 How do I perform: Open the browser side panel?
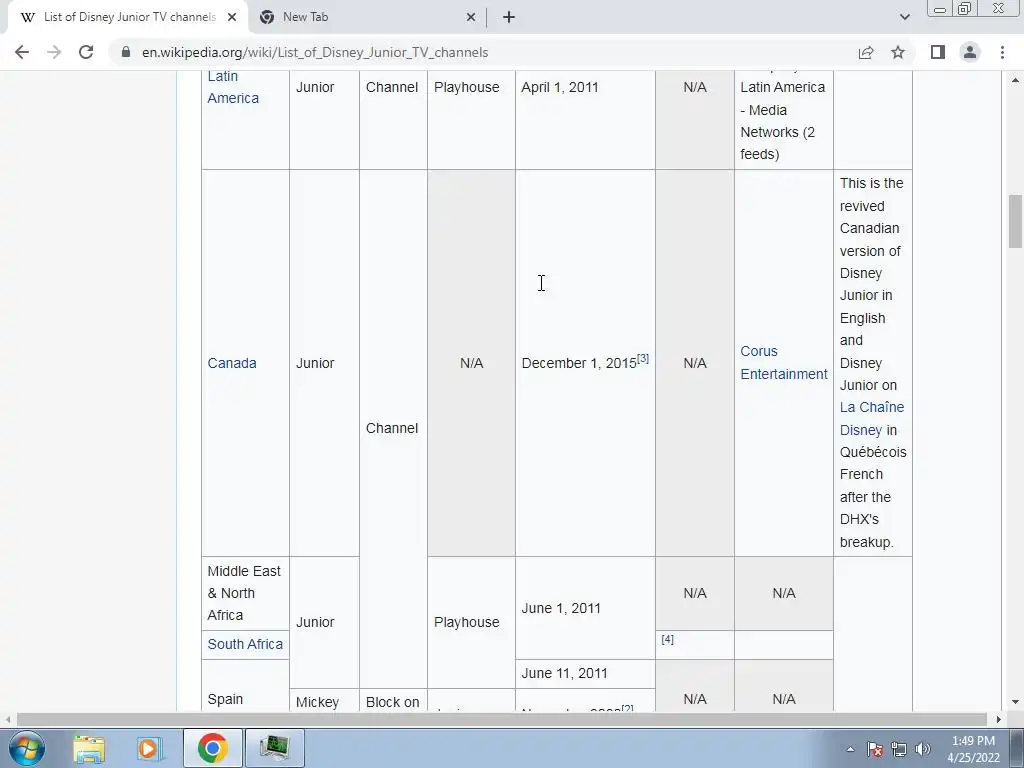coord(938,52)
